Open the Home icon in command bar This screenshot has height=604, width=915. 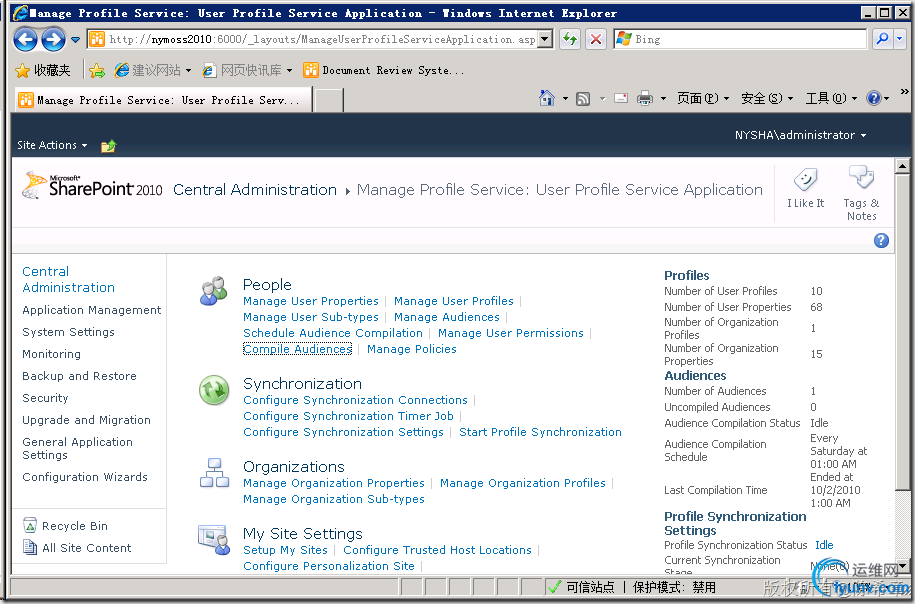click(x=546, y=98)
